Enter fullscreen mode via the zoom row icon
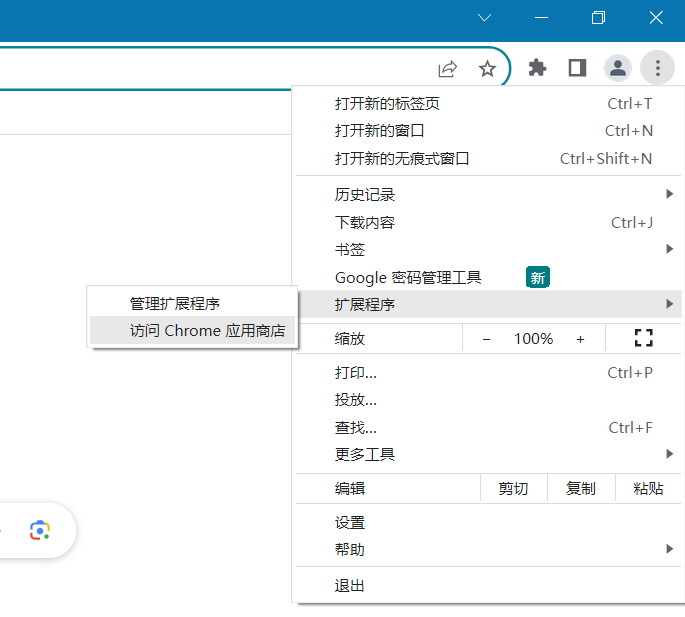 pos(643,338)
